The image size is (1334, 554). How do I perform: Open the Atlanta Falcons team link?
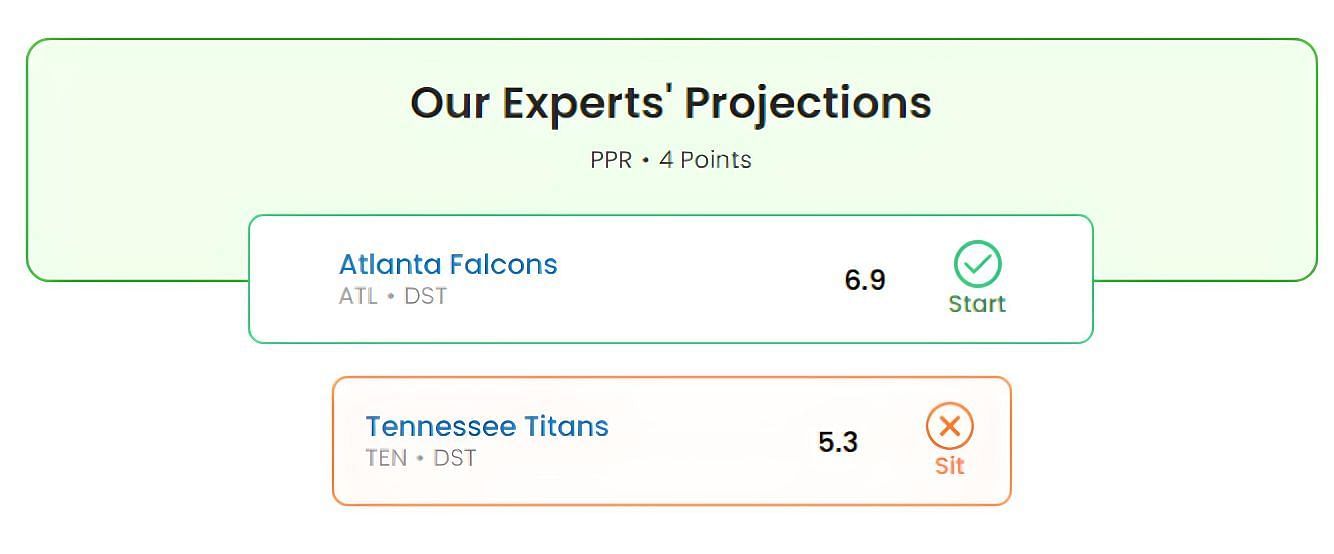[448, 265]
